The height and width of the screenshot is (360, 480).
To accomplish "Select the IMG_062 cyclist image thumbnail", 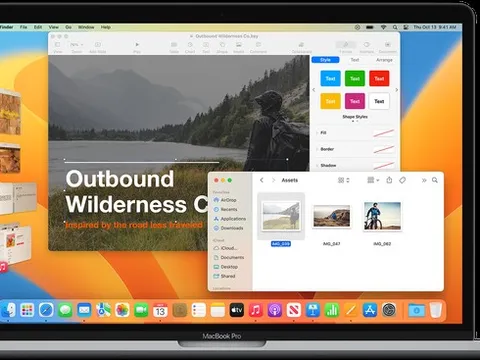I will (x=382, y=216).
